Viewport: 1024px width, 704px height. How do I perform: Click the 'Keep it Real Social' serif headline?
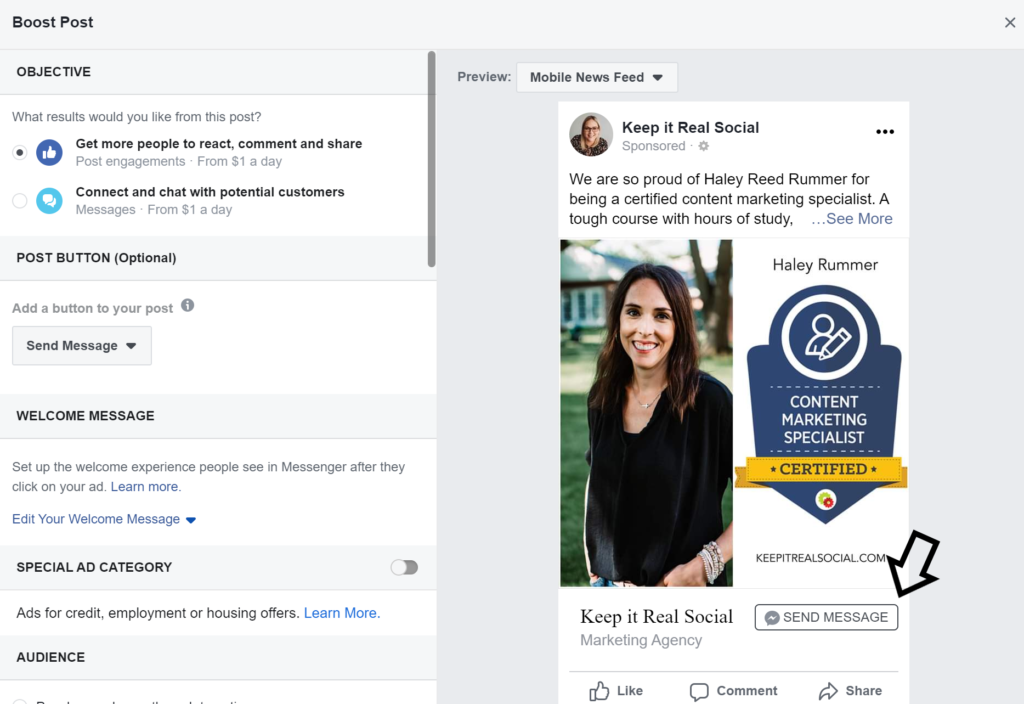[656, 616]
